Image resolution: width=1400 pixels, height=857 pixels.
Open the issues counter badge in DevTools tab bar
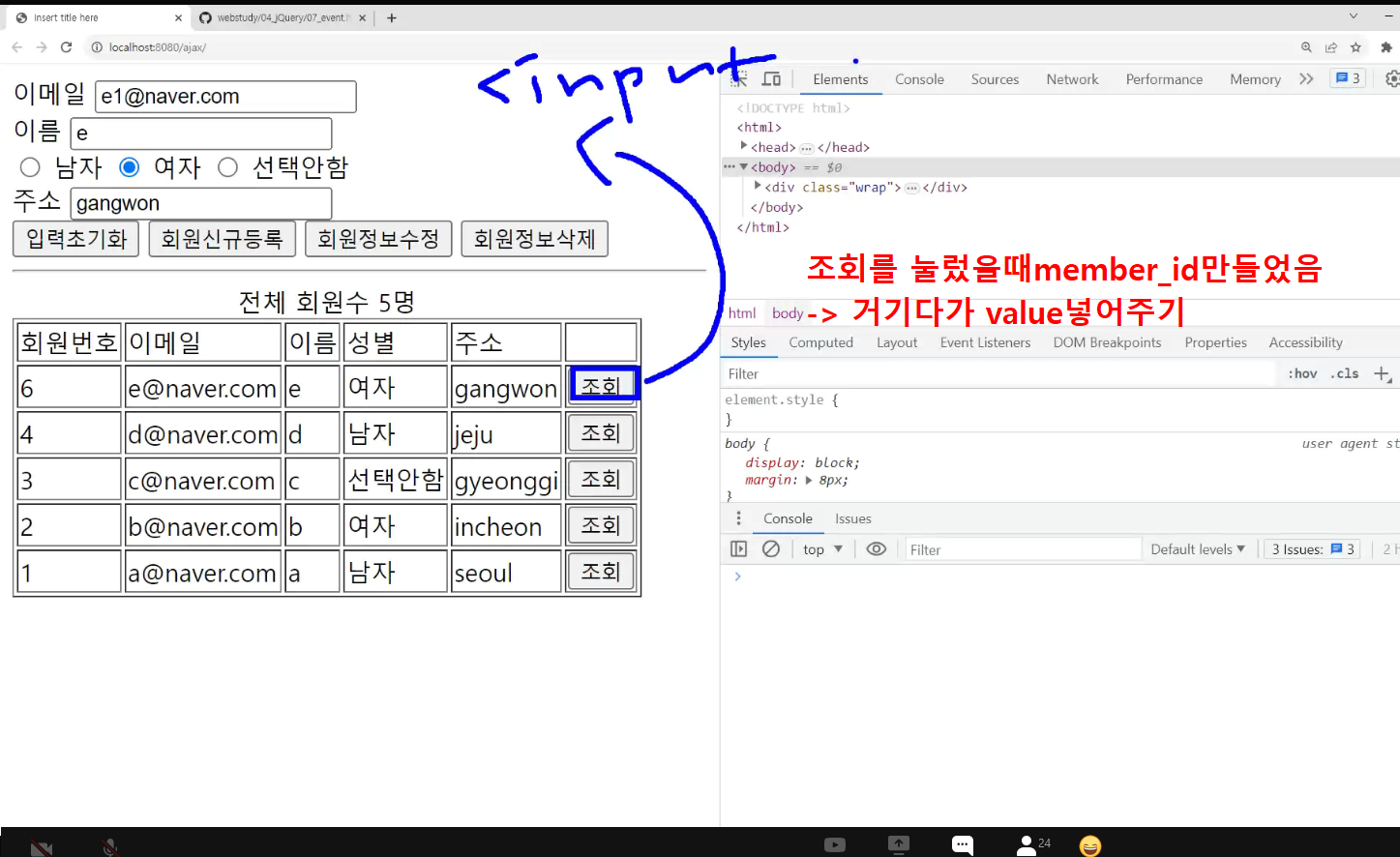[x=1348, y=78]
